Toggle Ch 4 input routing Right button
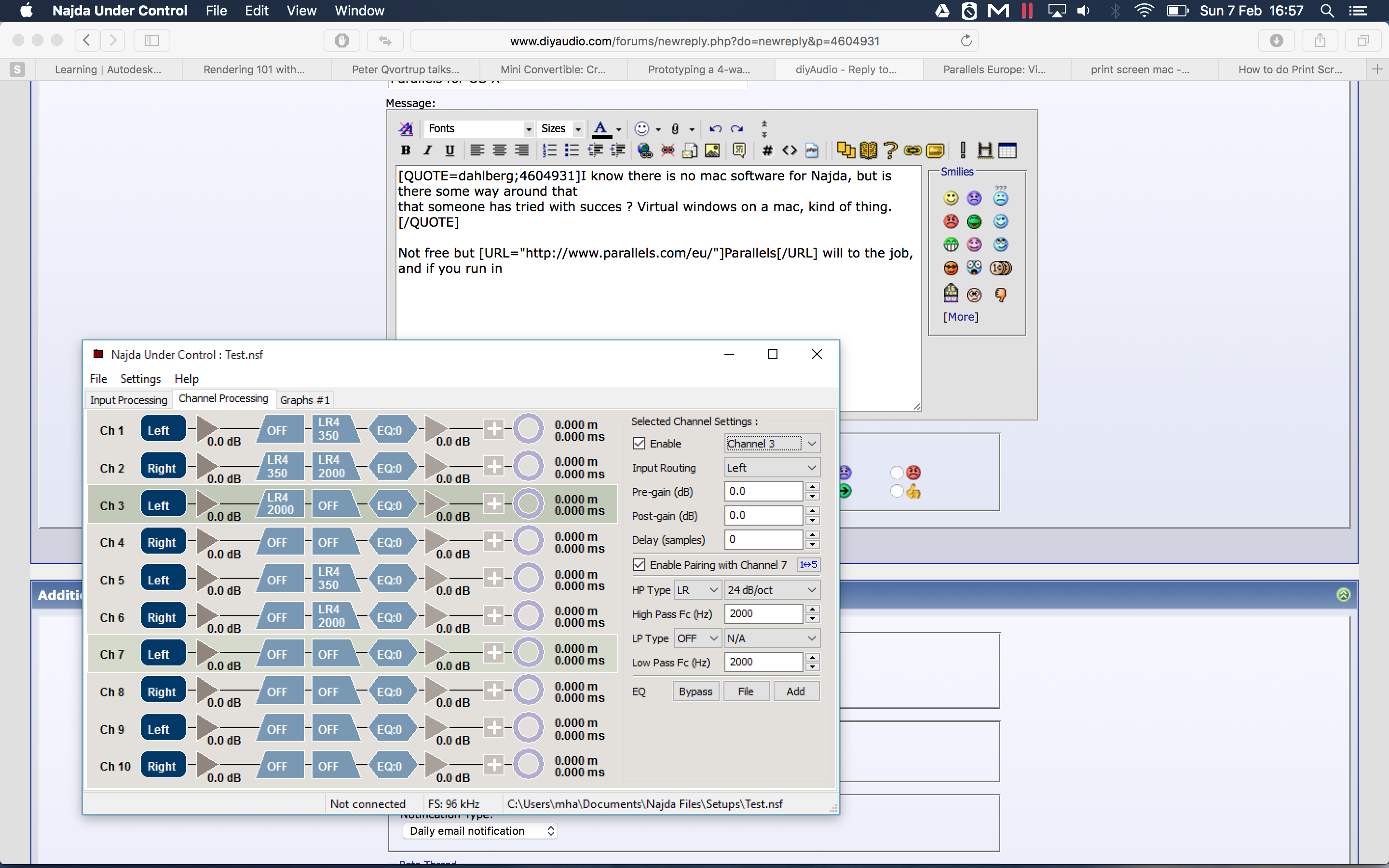1389x868 pixels. [163, 542]
